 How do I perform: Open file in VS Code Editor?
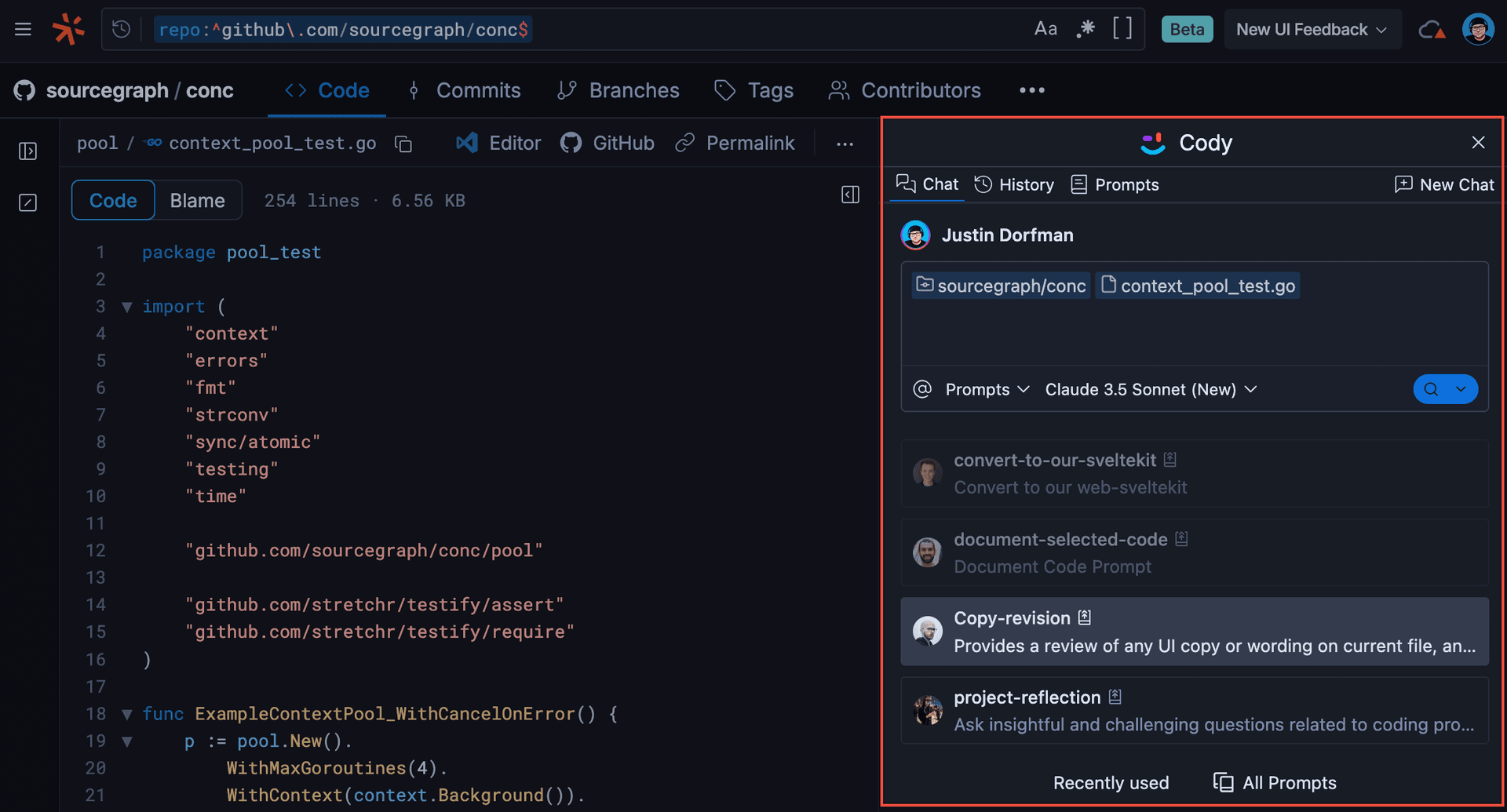pos(499,143)
